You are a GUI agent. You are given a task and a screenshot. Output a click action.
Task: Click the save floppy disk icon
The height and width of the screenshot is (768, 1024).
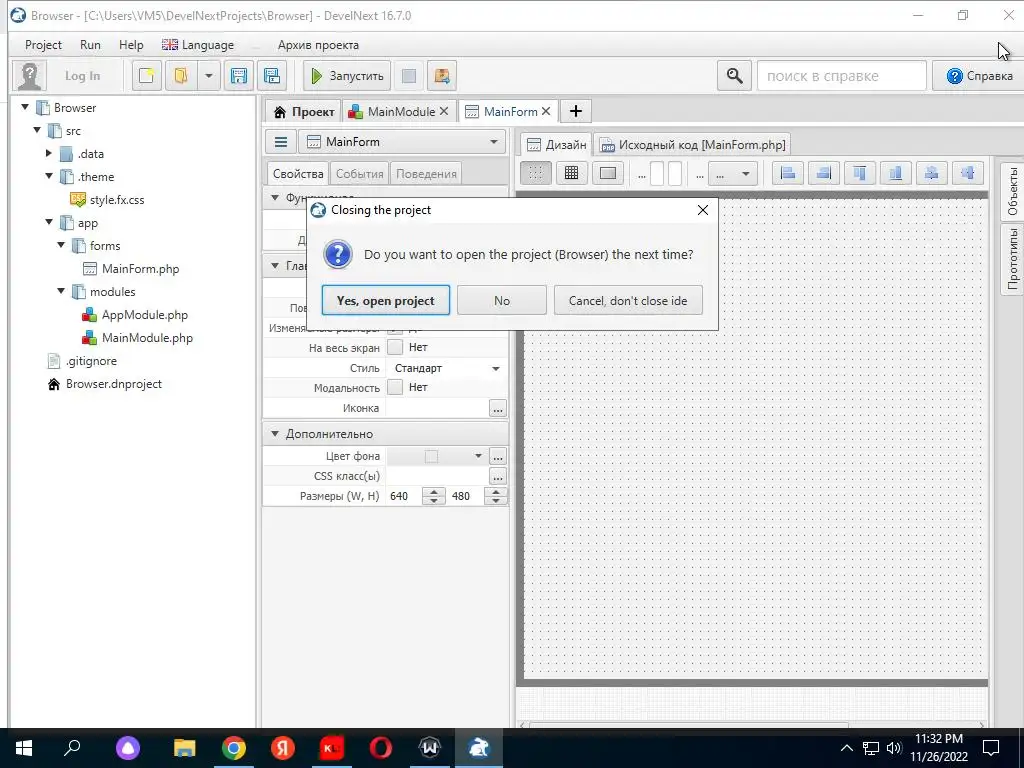point(238,76)
